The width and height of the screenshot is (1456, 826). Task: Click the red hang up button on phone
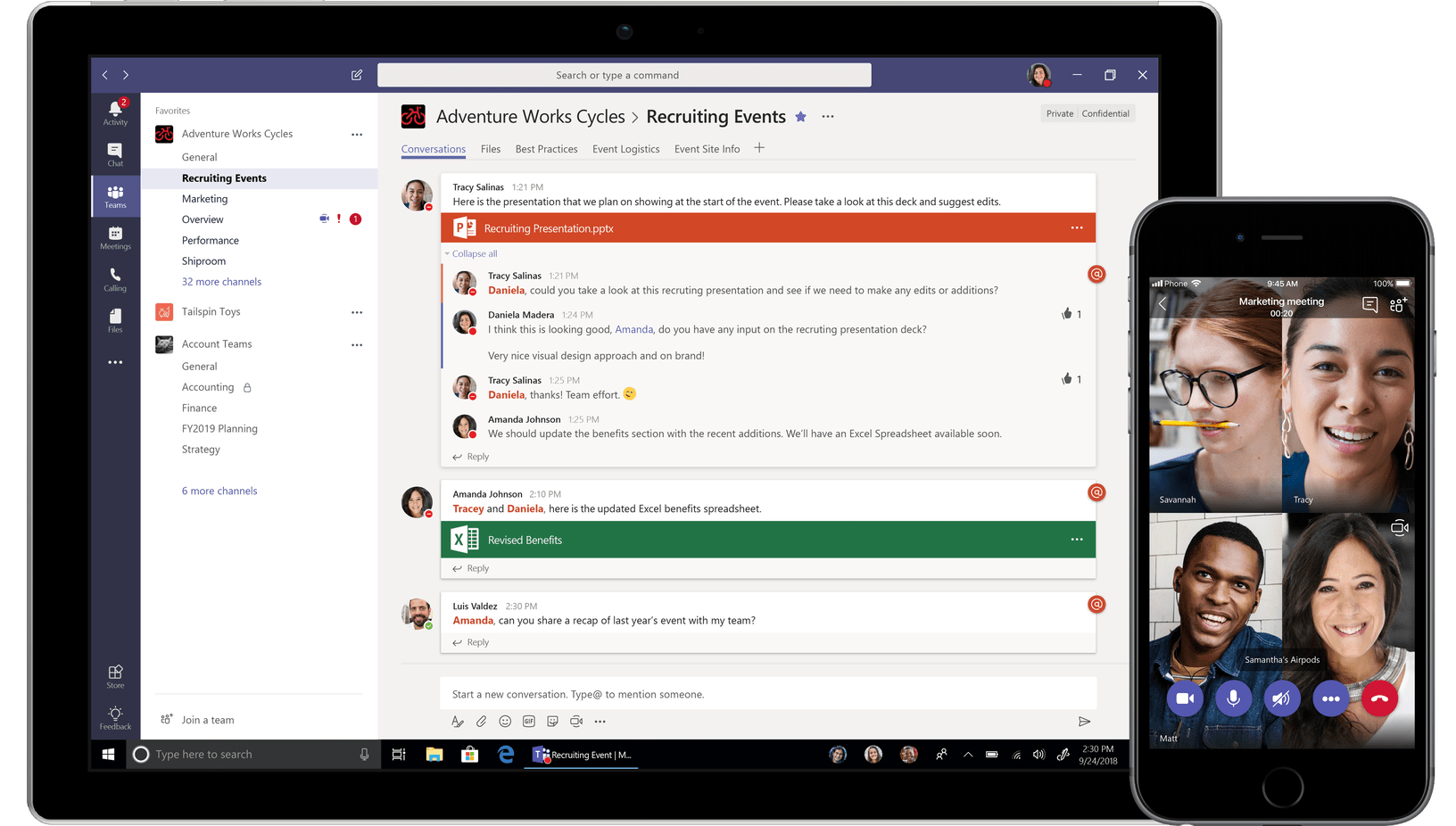tap(1379, 698)
